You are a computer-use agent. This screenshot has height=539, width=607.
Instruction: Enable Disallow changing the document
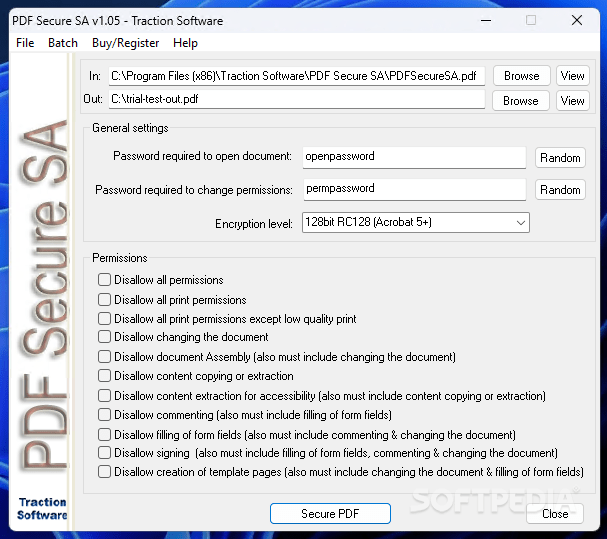tap(104, 336)
